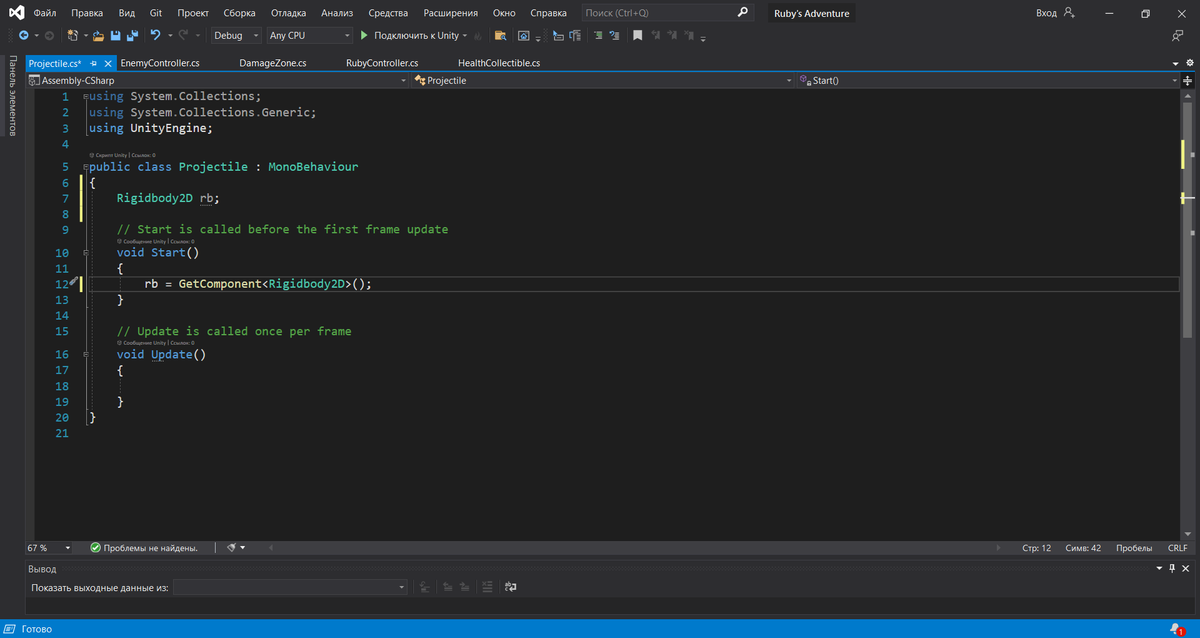The image size is (1200, 638).
Task: Save the current file with floppy icon
Action: 116,35
